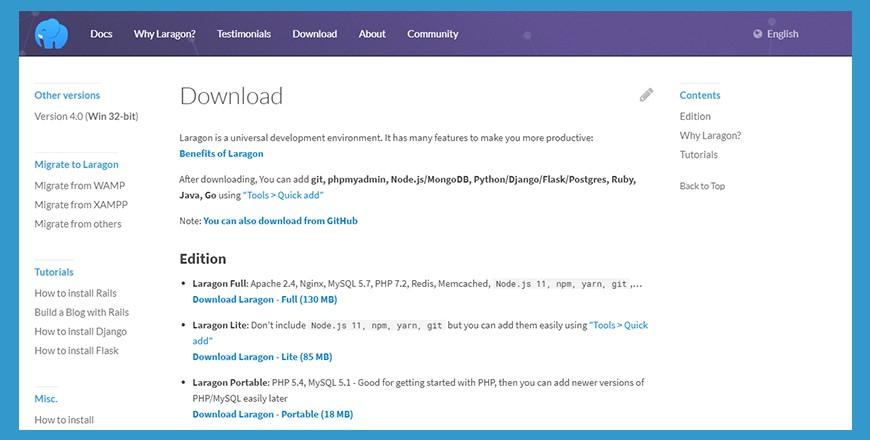Open Migrate from others guide
This screenshot has width=870, height=440.
(x=78, y=224)
